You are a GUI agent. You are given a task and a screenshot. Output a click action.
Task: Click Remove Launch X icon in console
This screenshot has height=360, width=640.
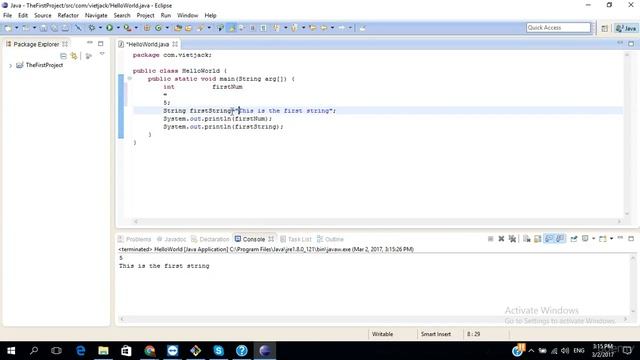[501, 239]
